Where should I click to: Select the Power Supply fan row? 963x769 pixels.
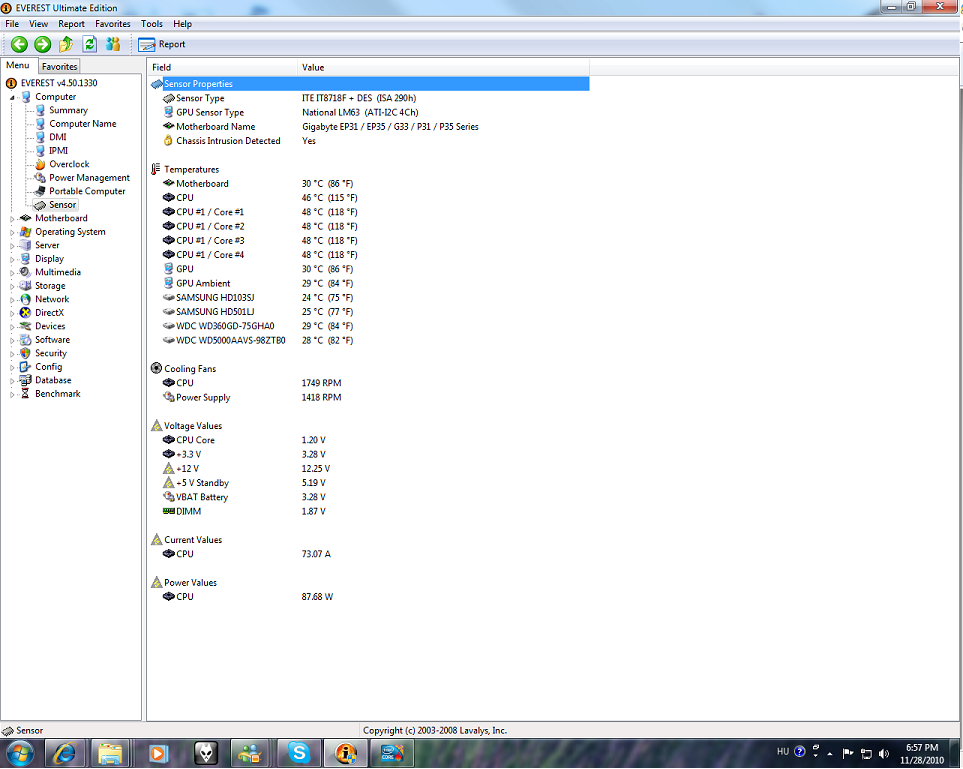click(368, 397)
